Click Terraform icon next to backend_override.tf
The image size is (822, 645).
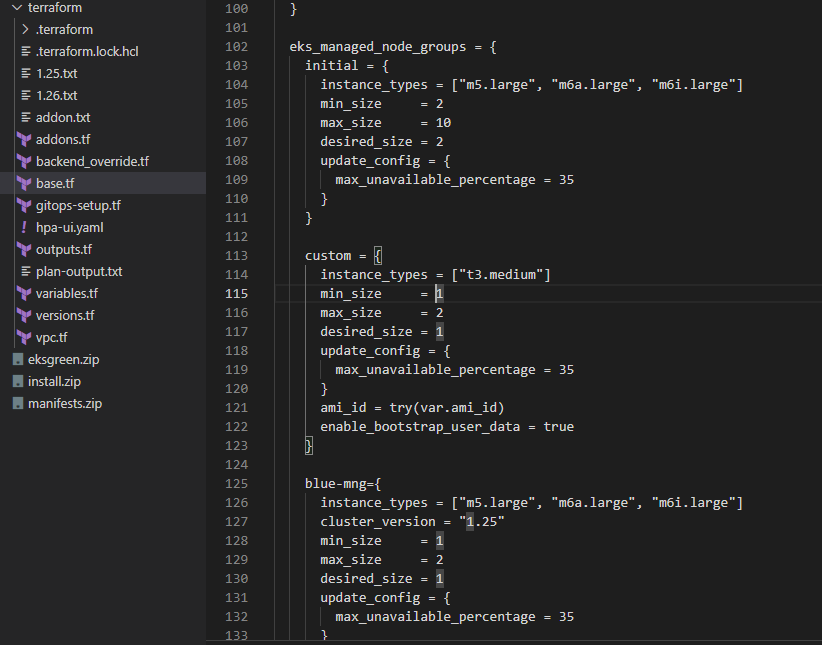click(24, 162)
